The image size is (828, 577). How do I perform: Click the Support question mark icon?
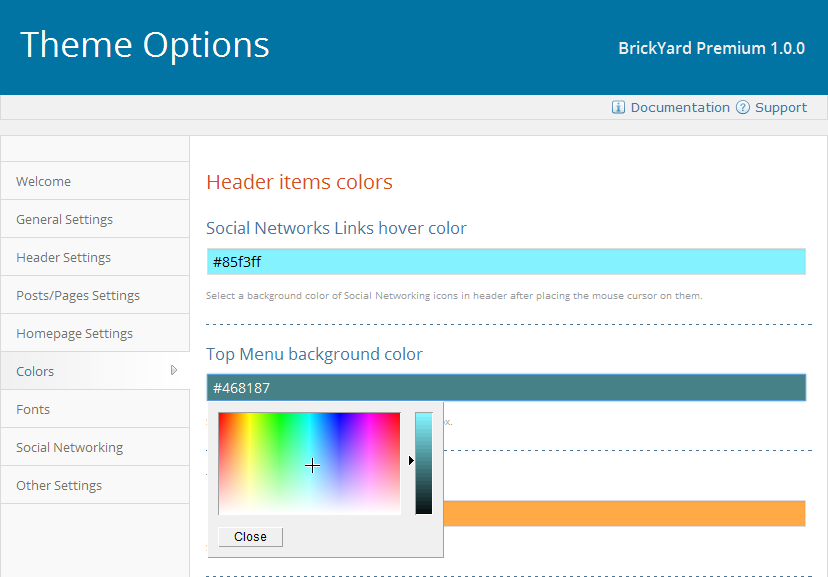coord(742,107)
